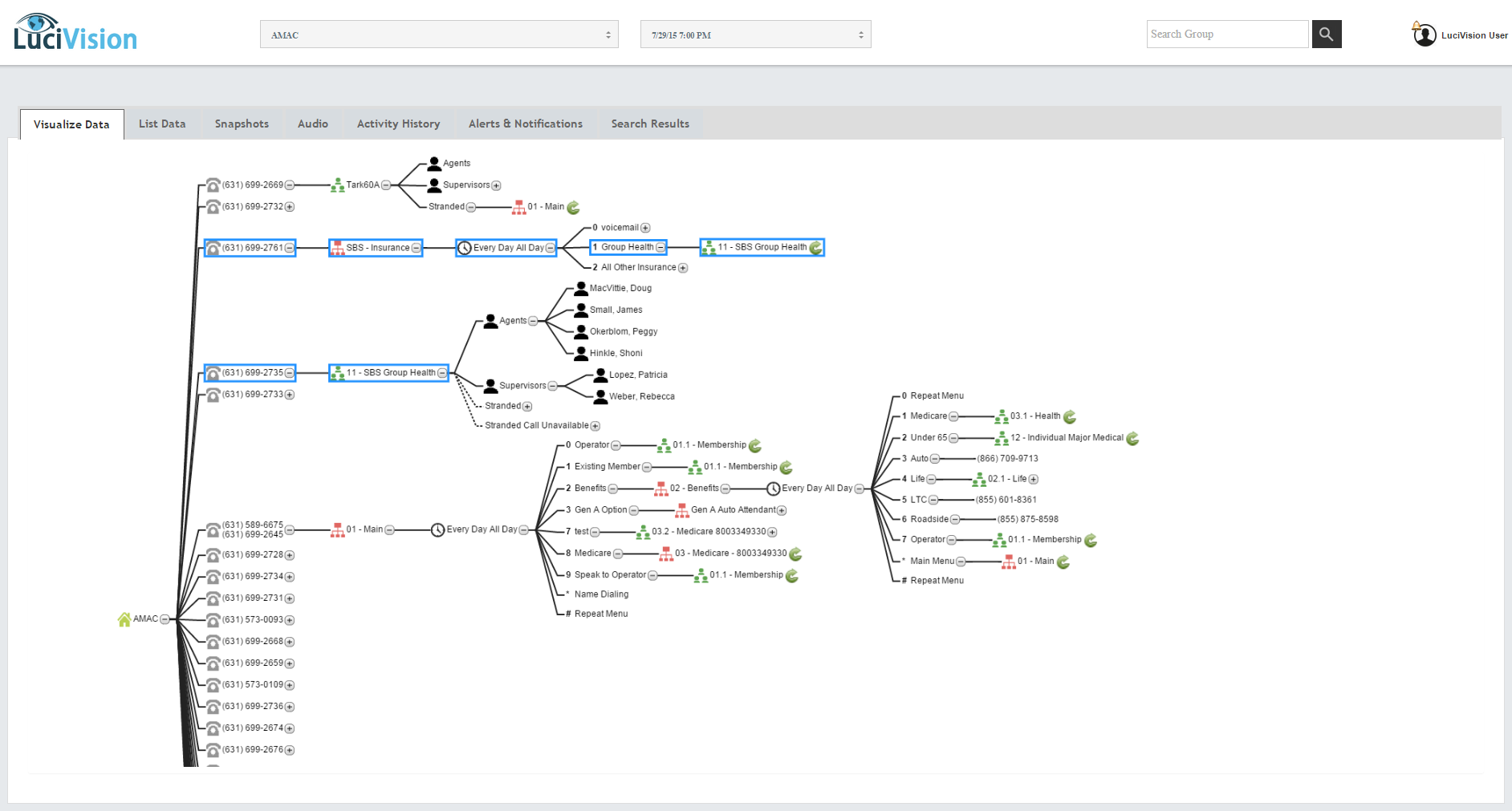This screenshot has height=811, width=1512.
Task: Open the Audio tab
Action: tap(313, 124)
